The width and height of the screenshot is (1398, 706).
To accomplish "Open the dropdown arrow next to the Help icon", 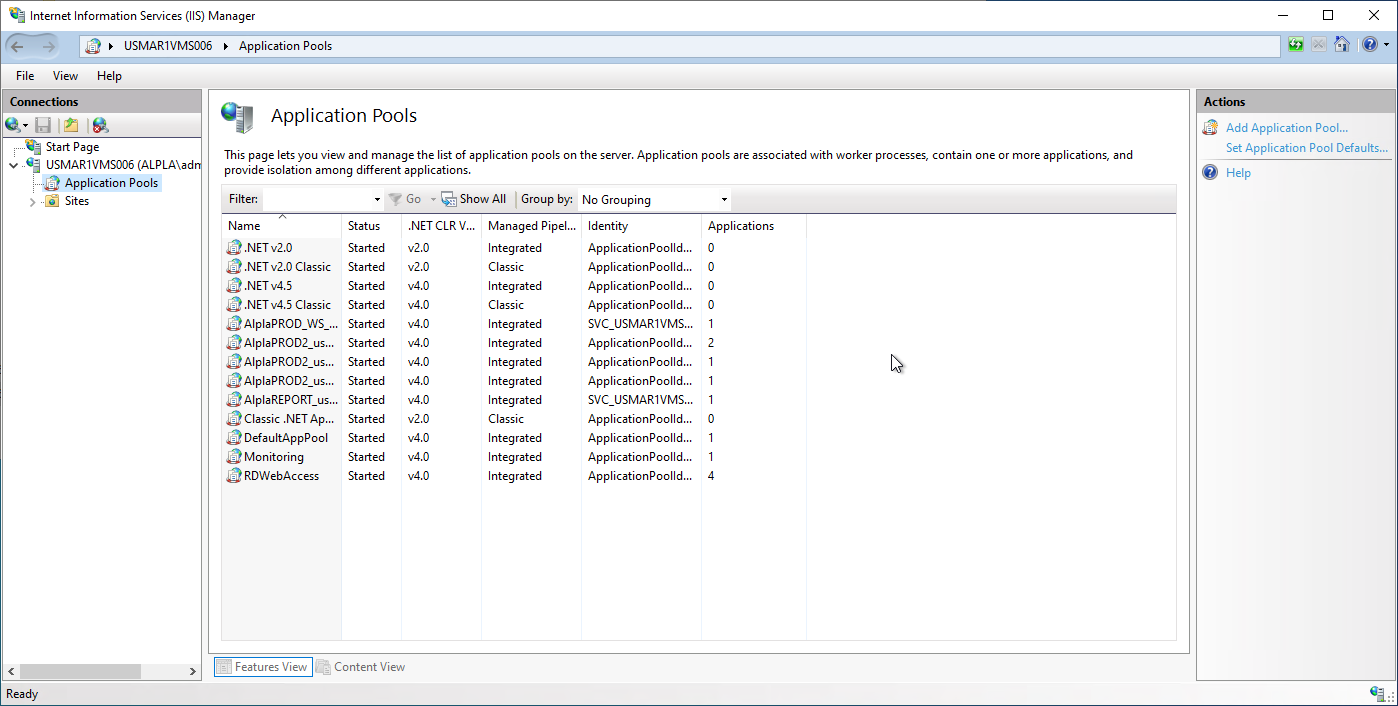I will (1384, 46).
